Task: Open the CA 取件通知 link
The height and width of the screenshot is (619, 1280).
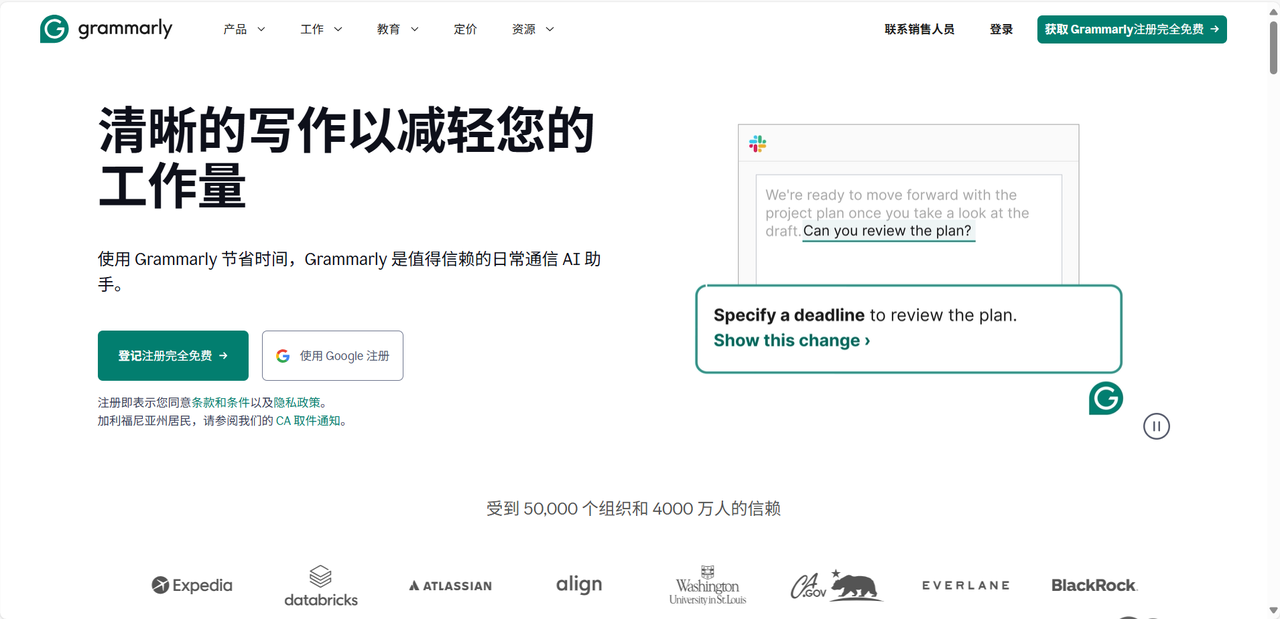Action: click(309, 421)
